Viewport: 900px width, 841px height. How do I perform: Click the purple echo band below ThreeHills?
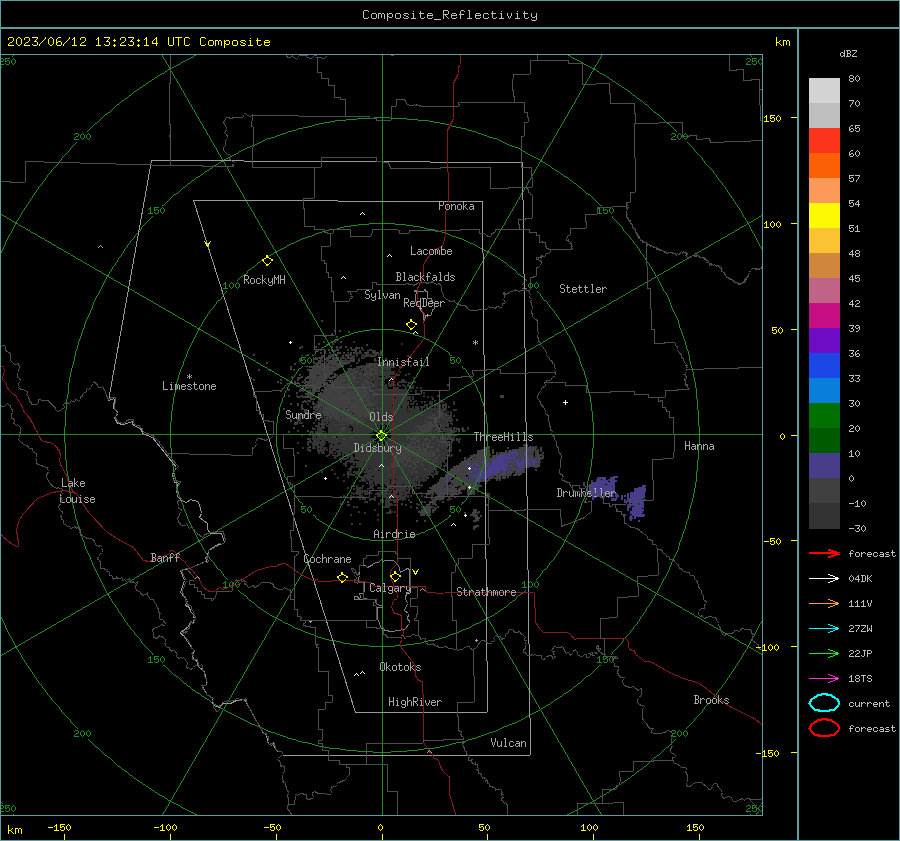pos(505,464)
